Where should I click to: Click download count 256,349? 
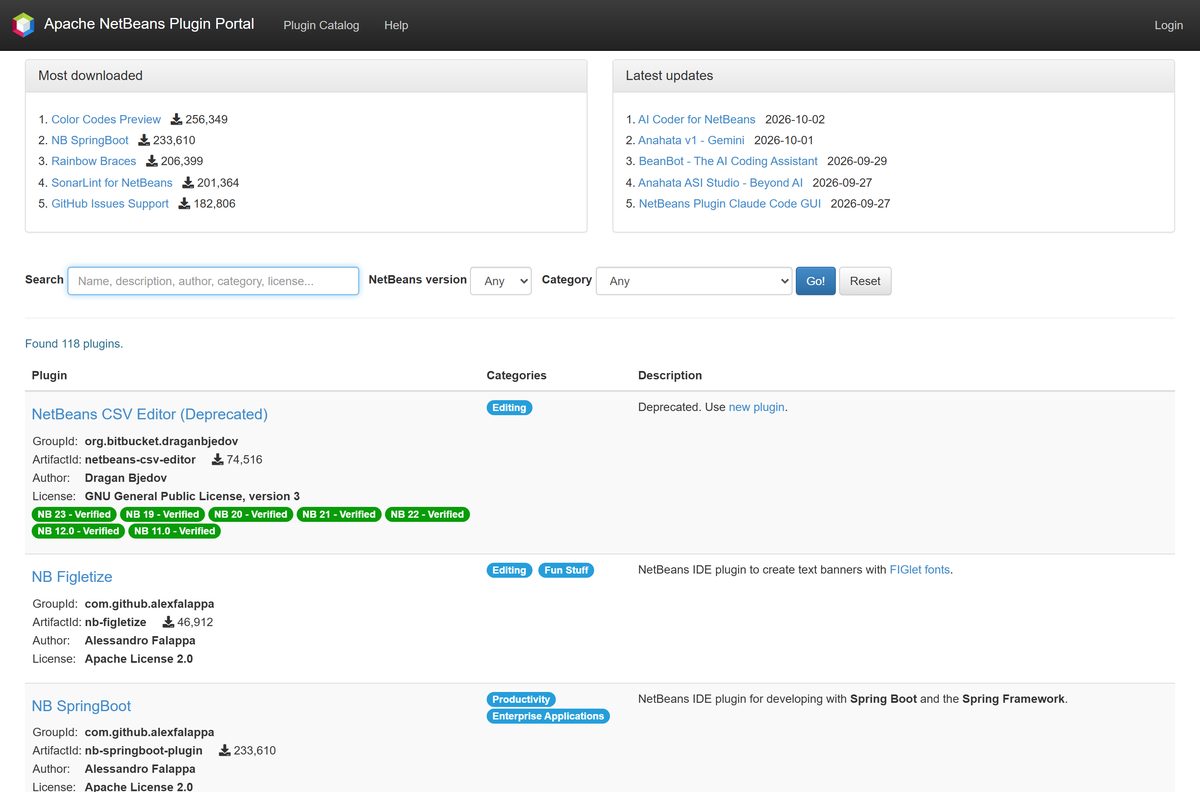point(207,119)
